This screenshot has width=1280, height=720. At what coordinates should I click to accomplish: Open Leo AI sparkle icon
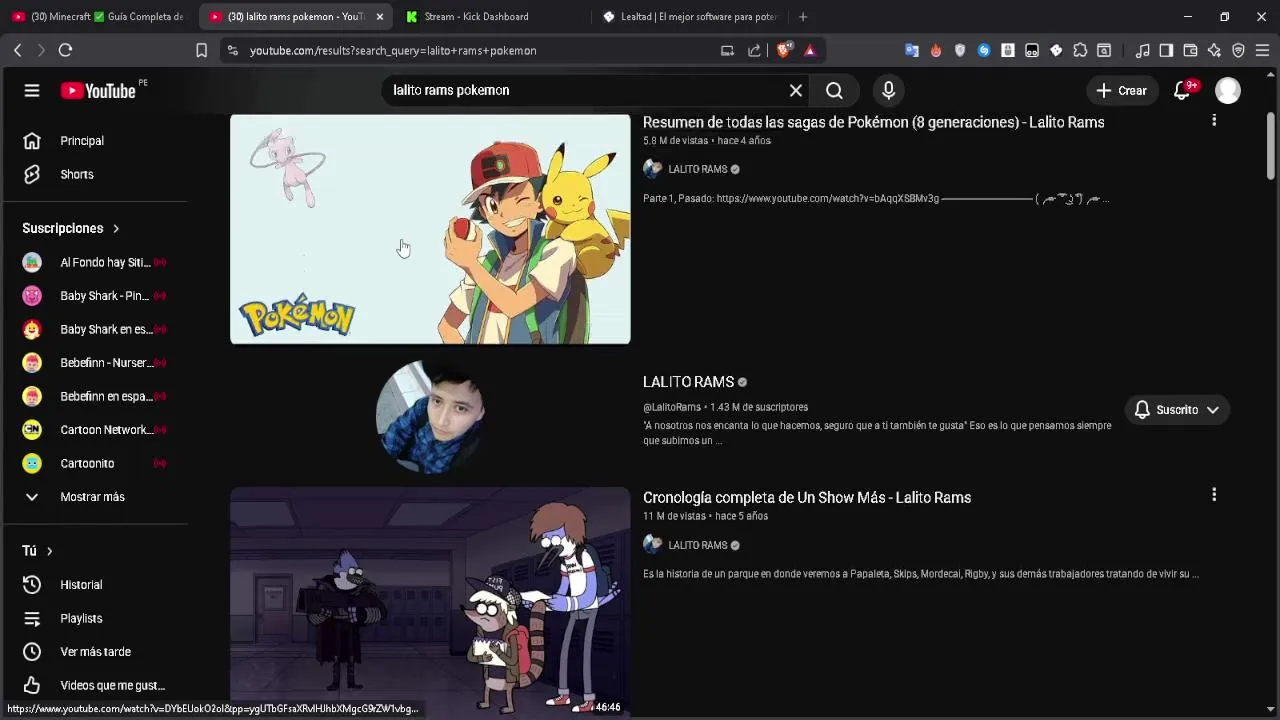tap(1214, 50)
